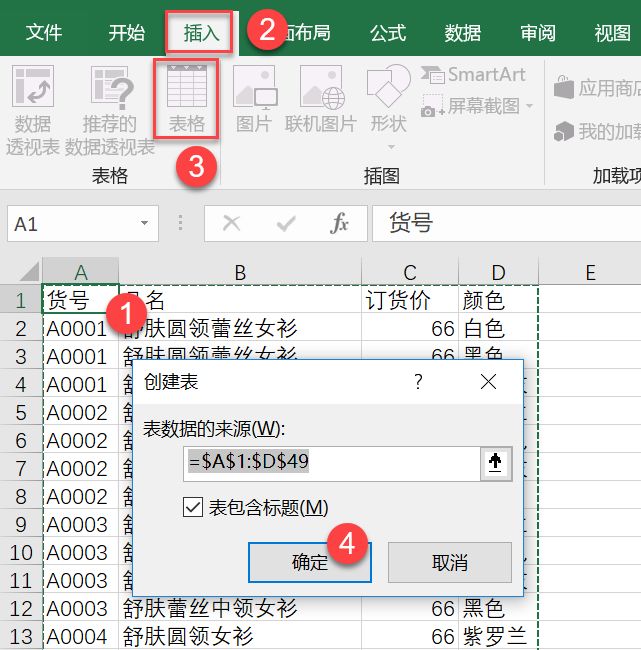The width and height of the screenshot is (641, 650).
Task: Insert SmartArt graphic
Action: [473, 75]
